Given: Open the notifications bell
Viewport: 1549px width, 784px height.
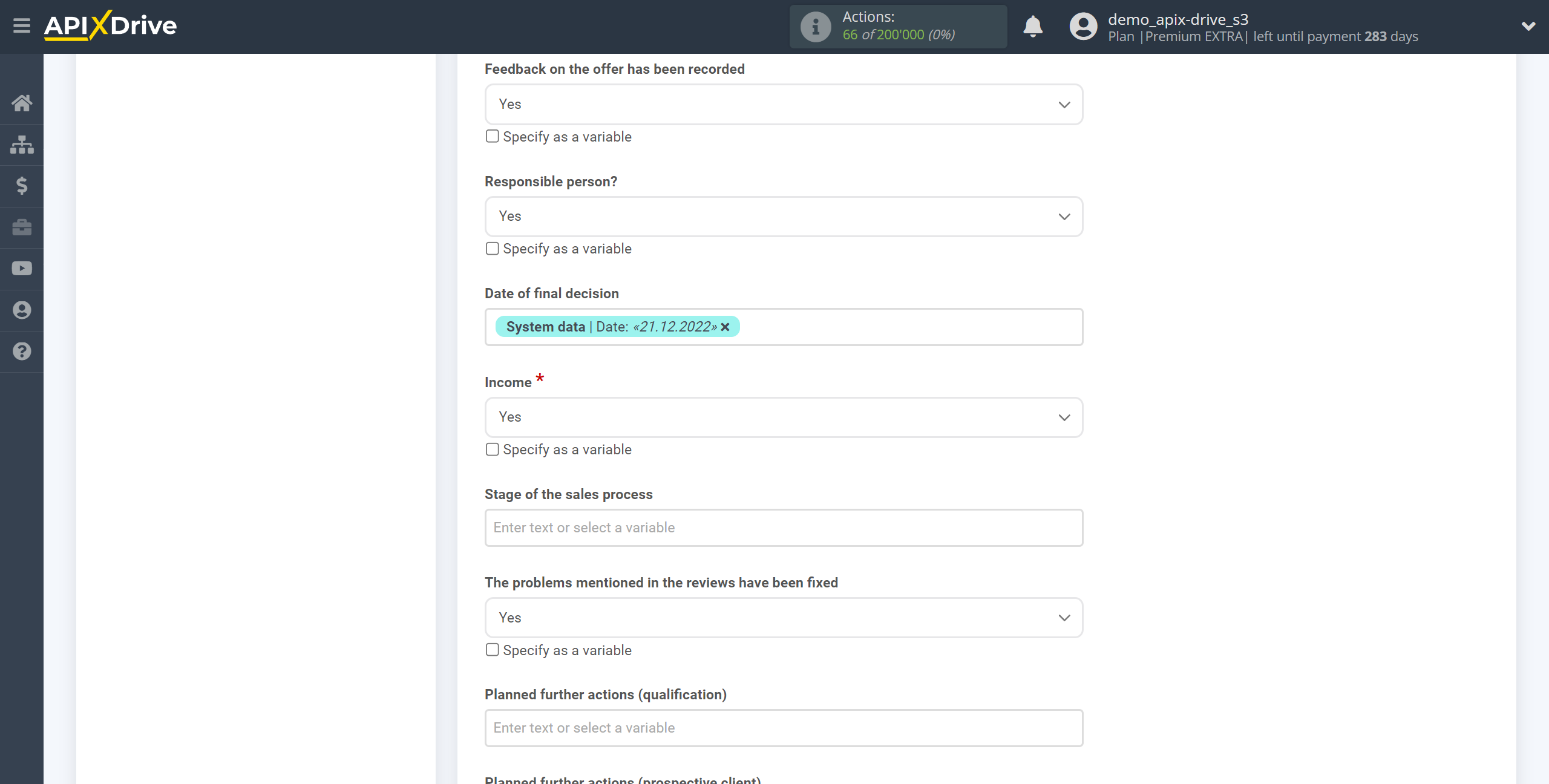Looking at the screenshot, I should [x=1033, y=27].
